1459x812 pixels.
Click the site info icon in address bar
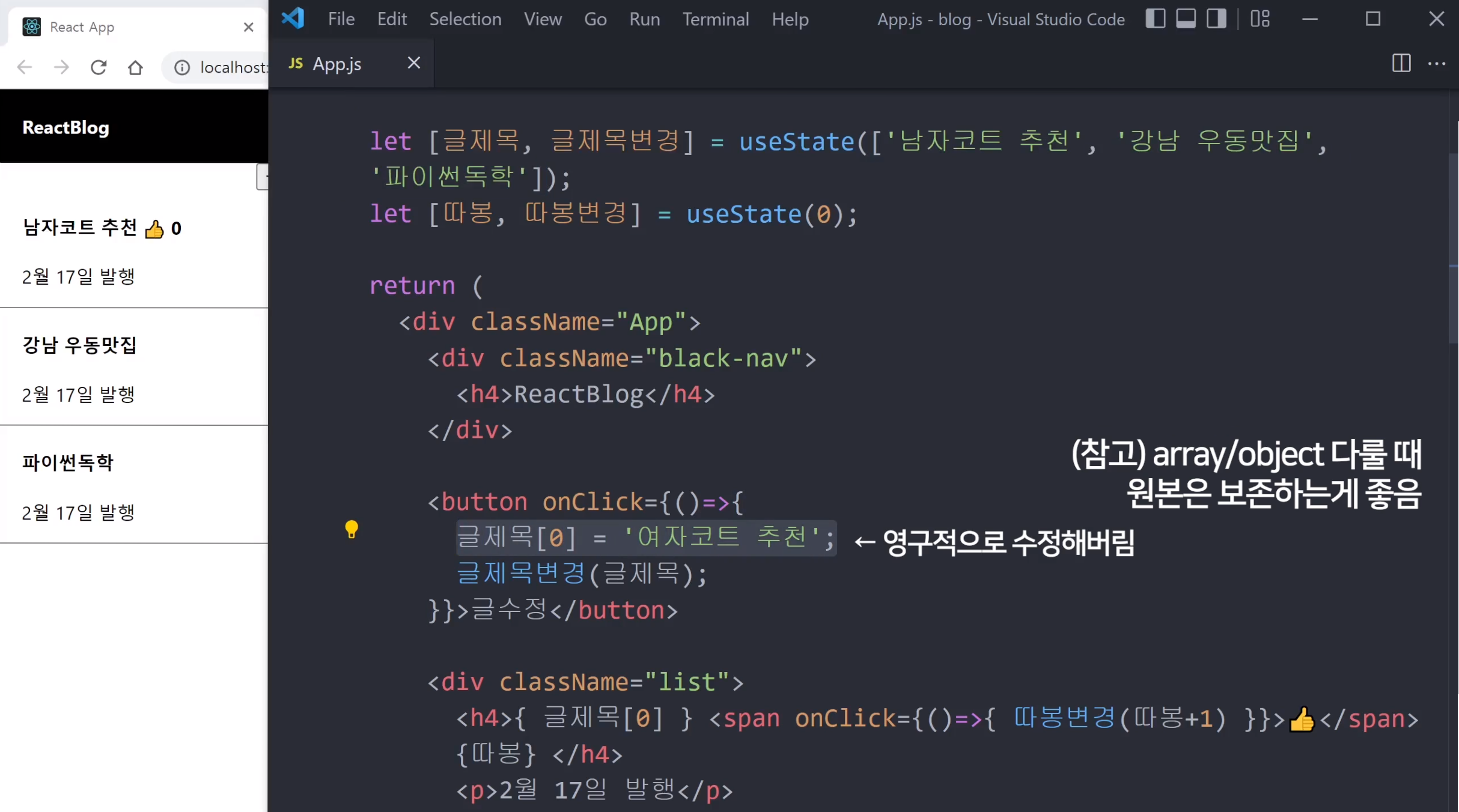pyautogui.click(x=182, y=67)
